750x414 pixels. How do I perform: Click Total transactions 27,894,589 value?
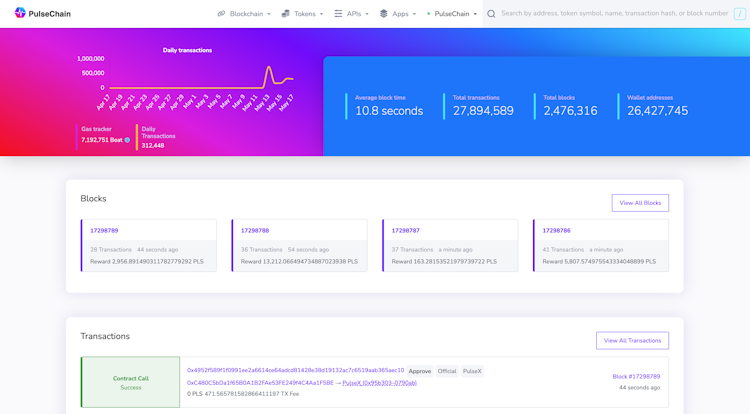pyautogui.click(x=483, y=111)
